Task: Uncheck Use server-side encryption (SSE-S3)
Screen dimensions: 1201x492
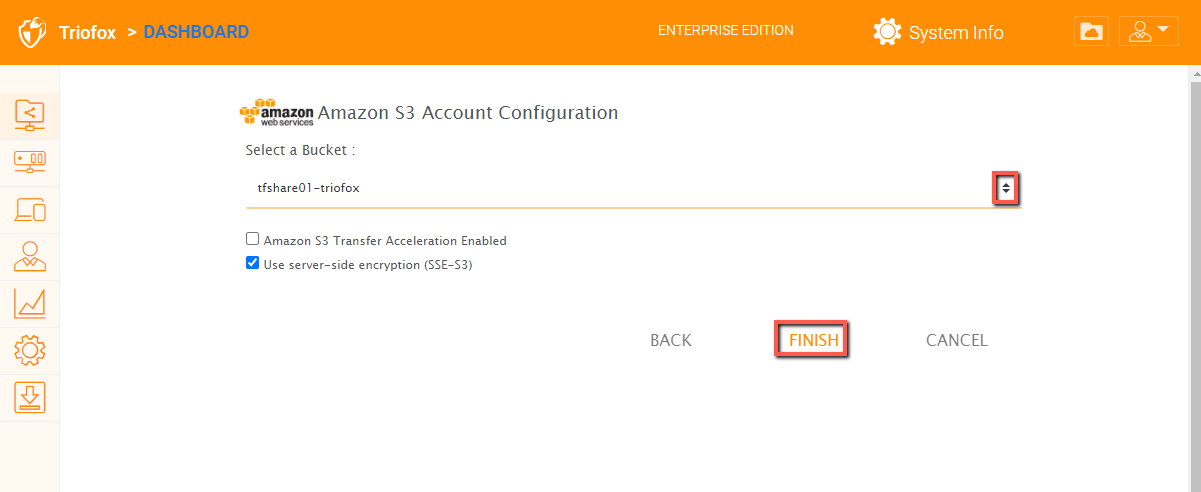Action: (253, 264)
